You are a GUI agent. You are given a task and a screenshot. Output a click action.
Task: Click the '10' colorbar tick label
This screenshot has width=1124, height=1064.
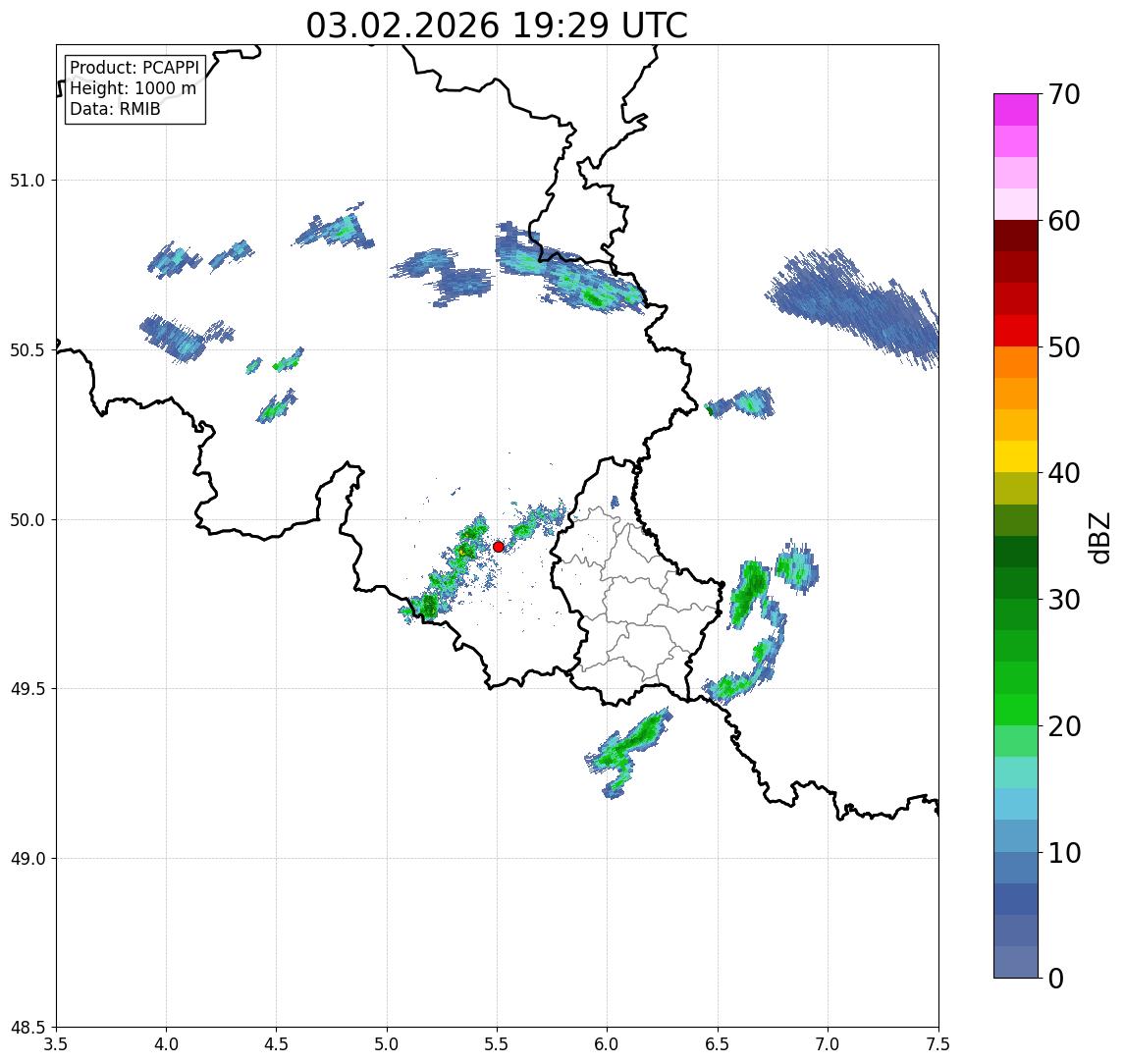1064,853
